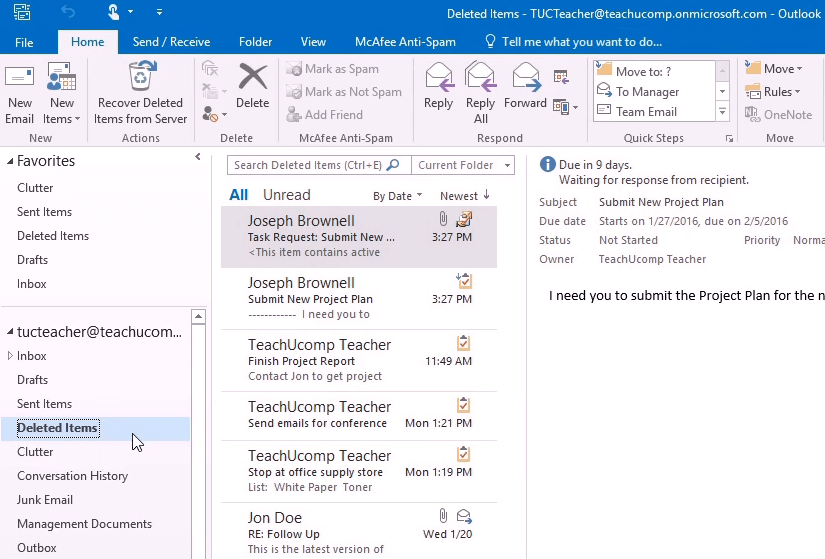Viewport: 825px width, 559px height.
Task: Toggle Touch/Mouse mode icon
Action: click(113, 12)
